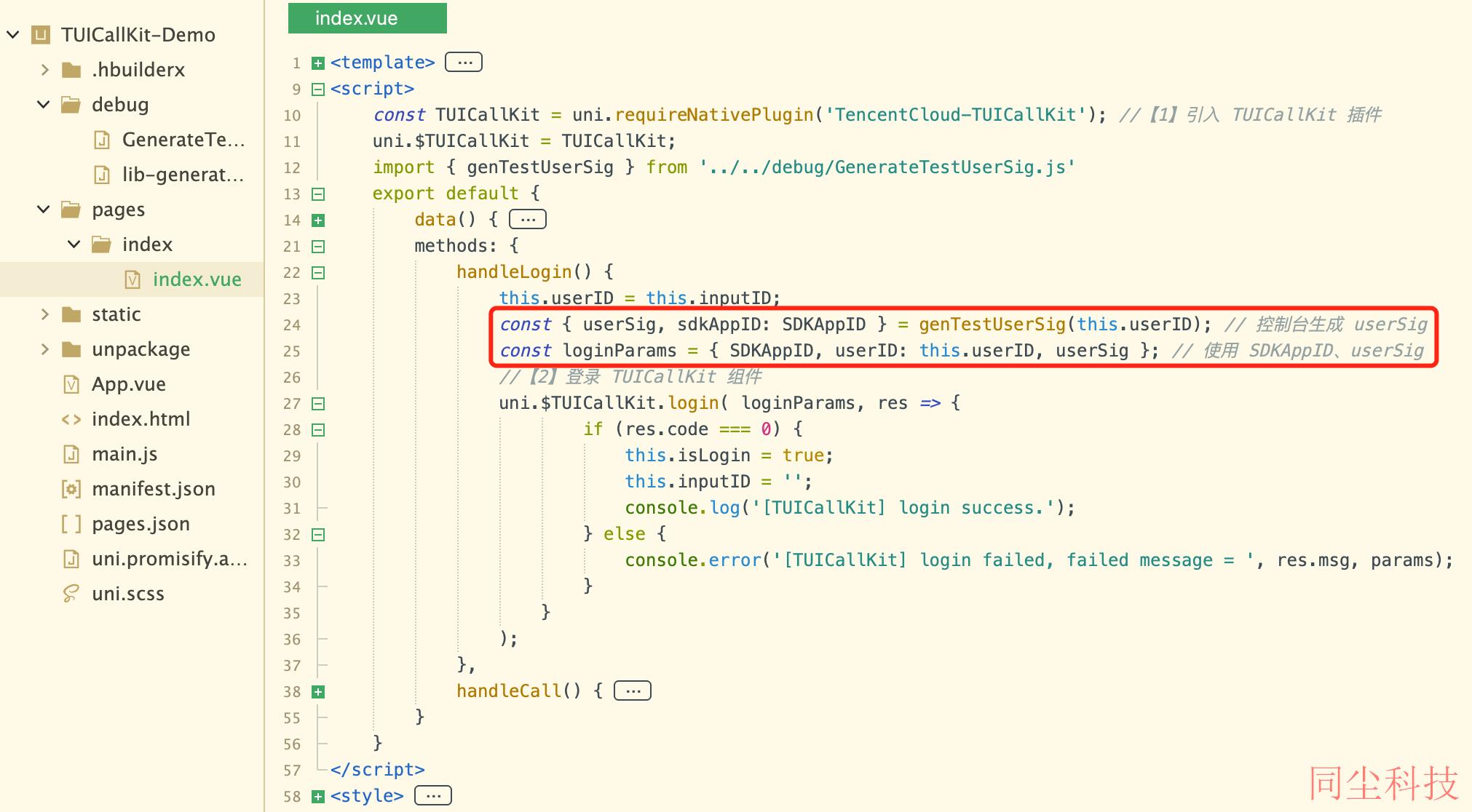Screen dimensions: 1472x812
Task: Click the uni.promisify.a... file icon
Action: [71, 559]
